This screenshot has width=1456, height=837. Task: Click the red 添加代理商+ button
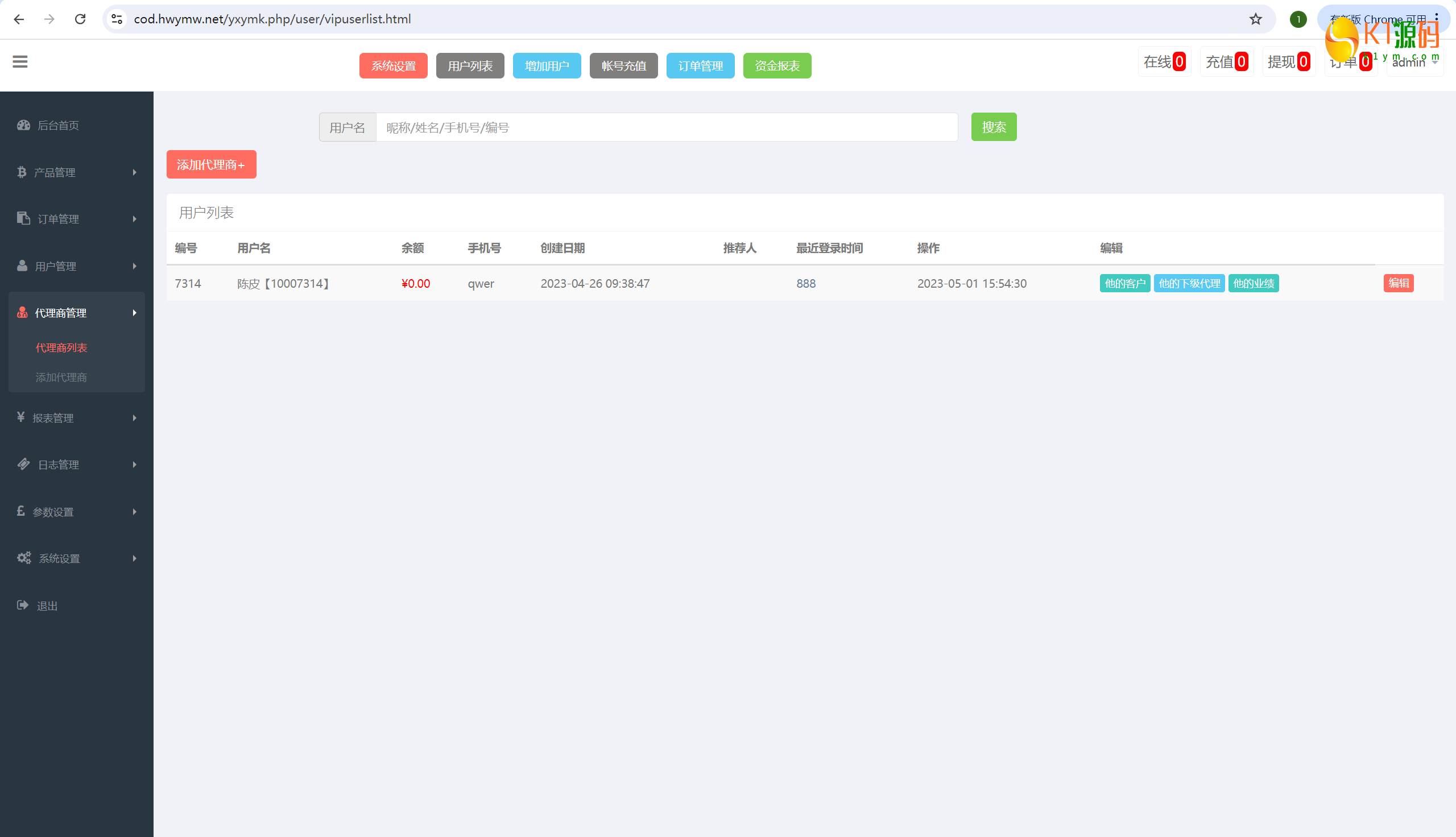coord(211,164)
